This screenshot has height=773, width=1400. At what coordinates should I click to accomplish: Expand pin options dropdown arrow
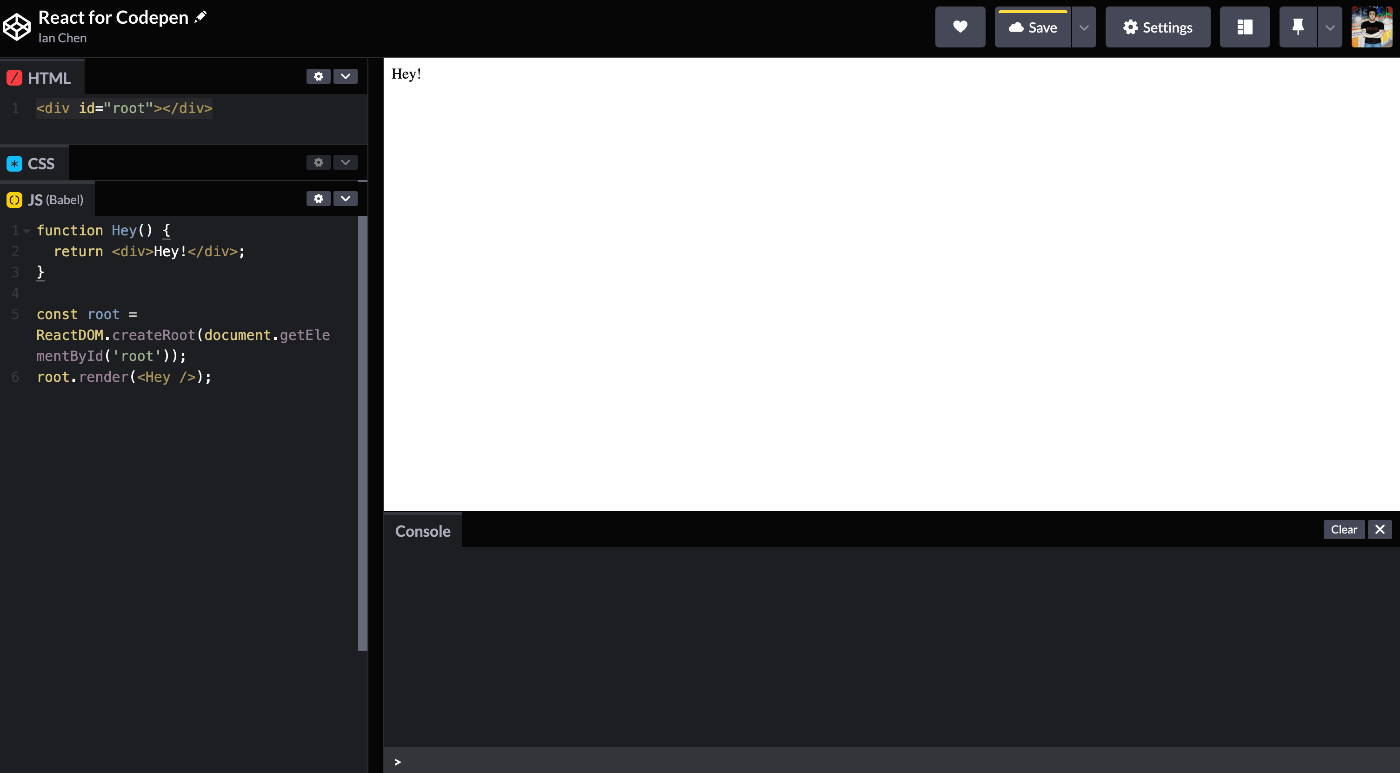[1330, 27]
